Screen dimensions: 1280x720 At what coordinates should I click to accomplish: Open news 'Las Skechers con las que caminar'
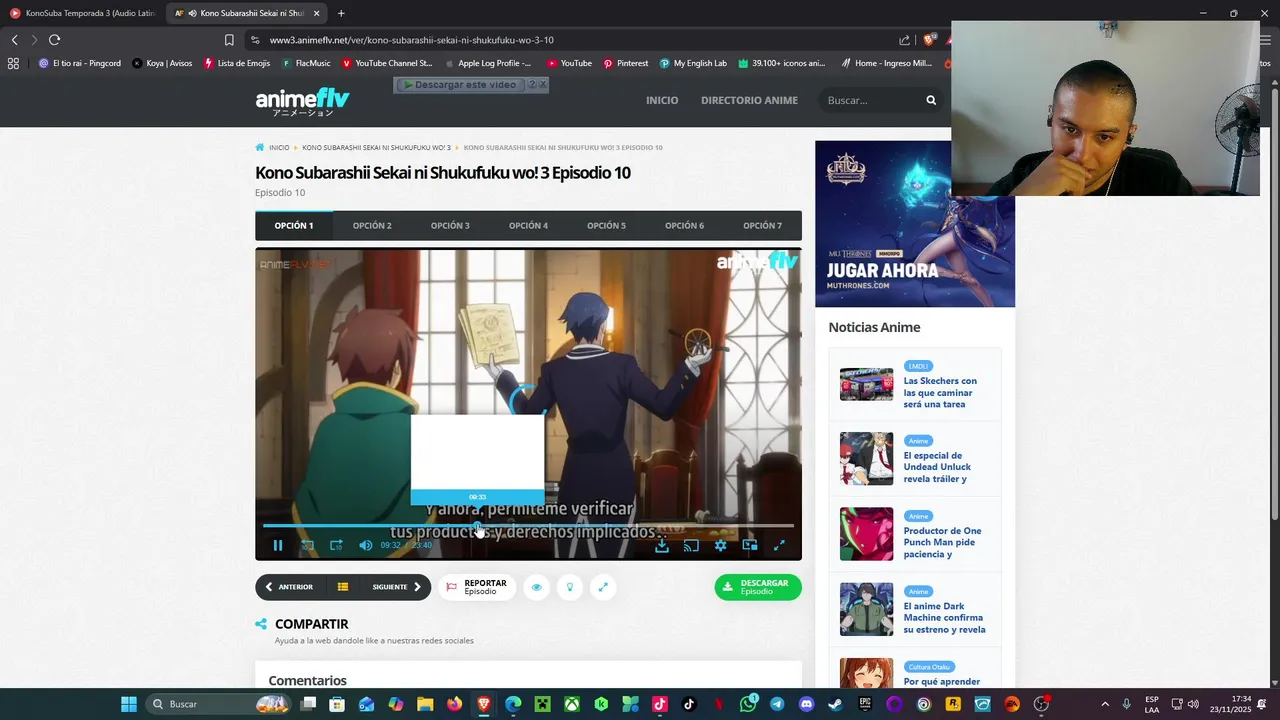[940, 392]
